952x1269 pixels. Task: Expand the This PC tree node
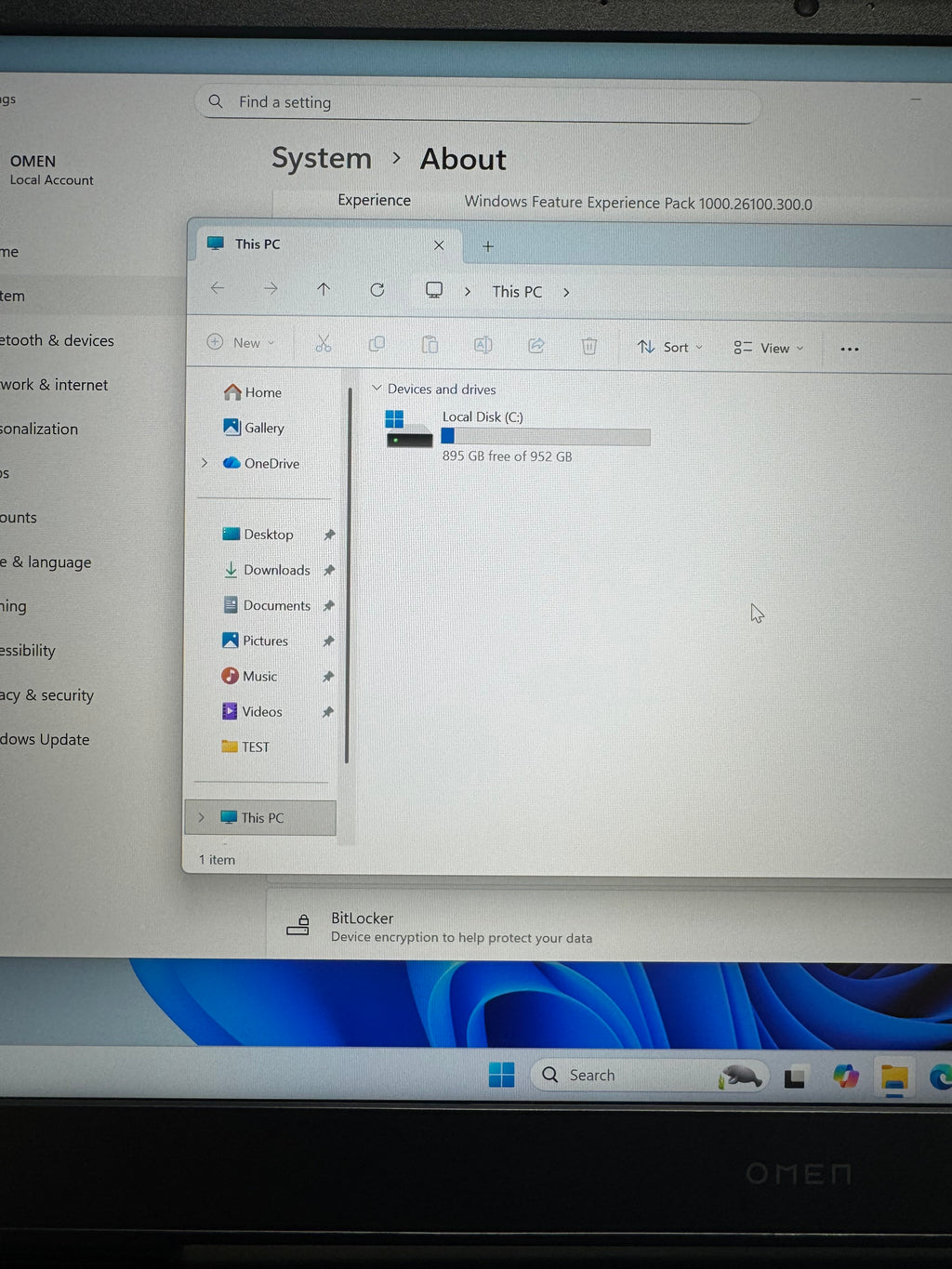pyautogui.click(x=201, y=817)
